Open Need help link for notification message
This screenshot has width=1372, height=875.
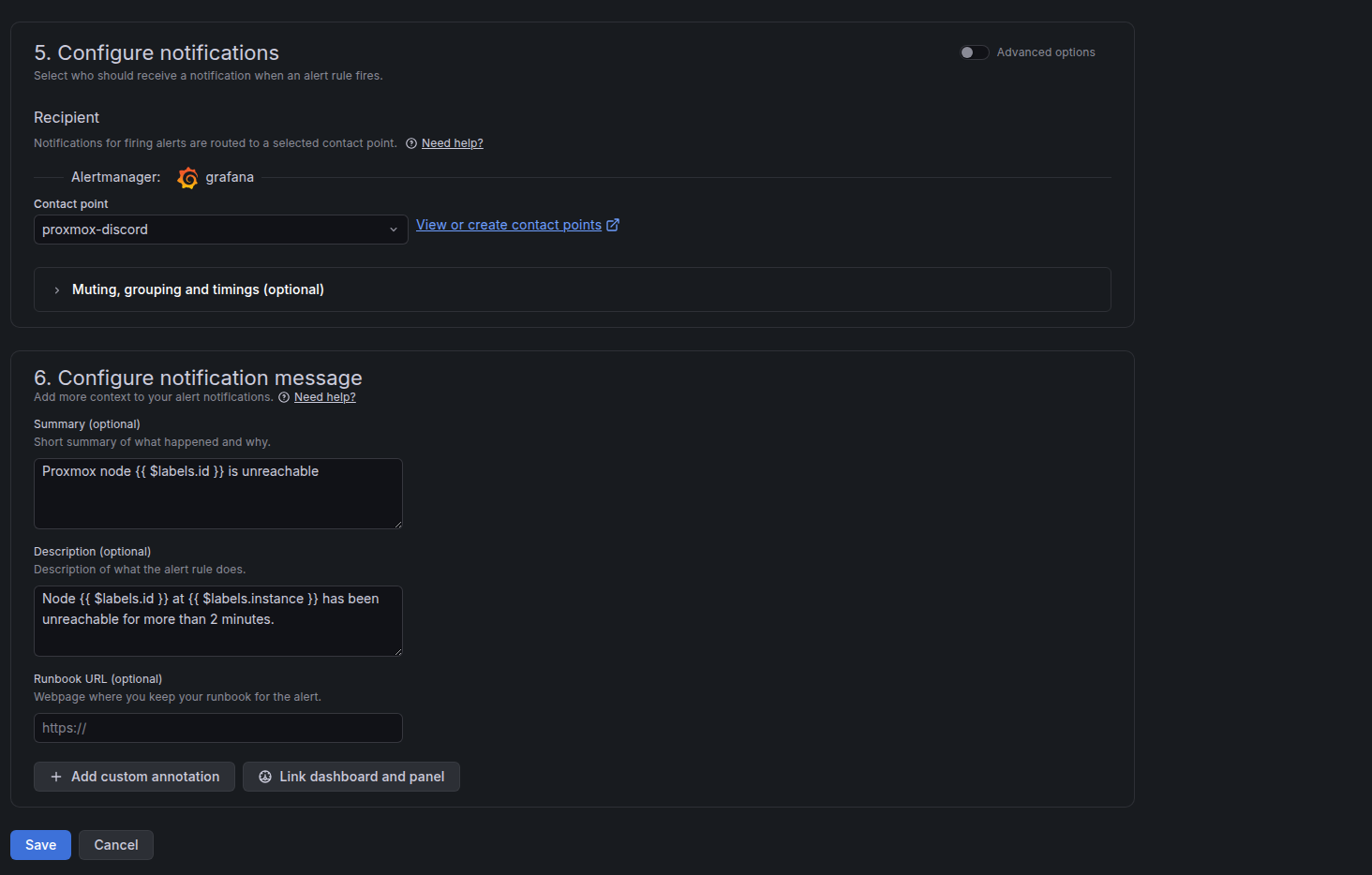click(325, 397)
